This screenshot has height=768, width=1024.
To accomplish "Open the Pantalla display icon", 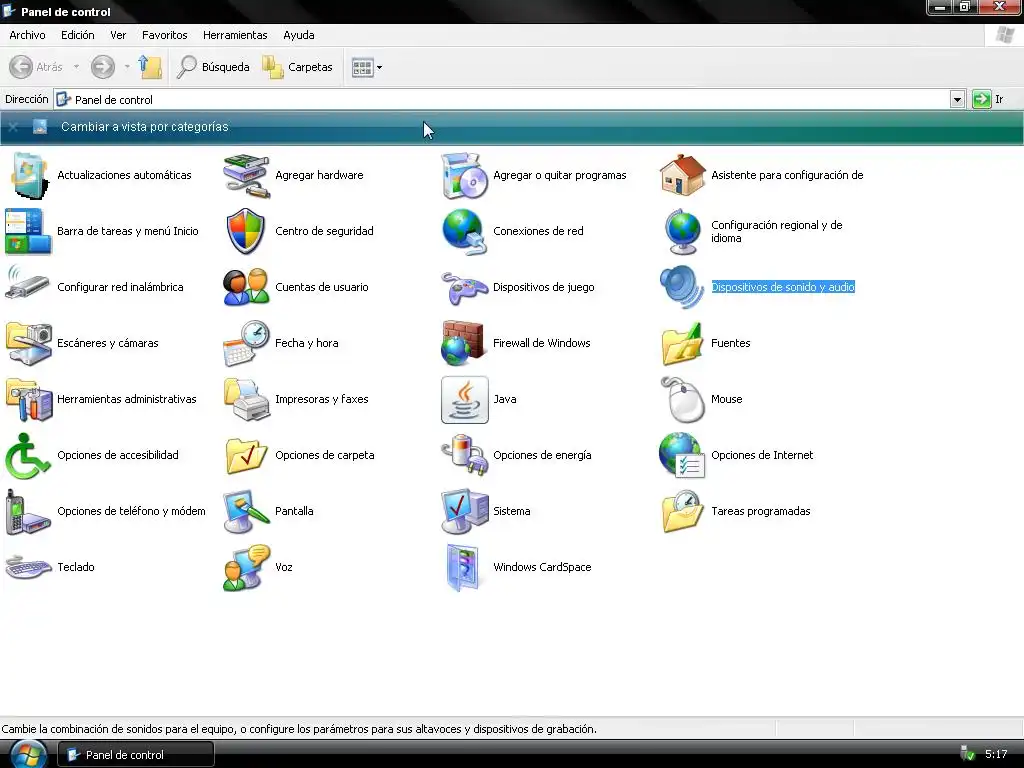I will [246, 511].
